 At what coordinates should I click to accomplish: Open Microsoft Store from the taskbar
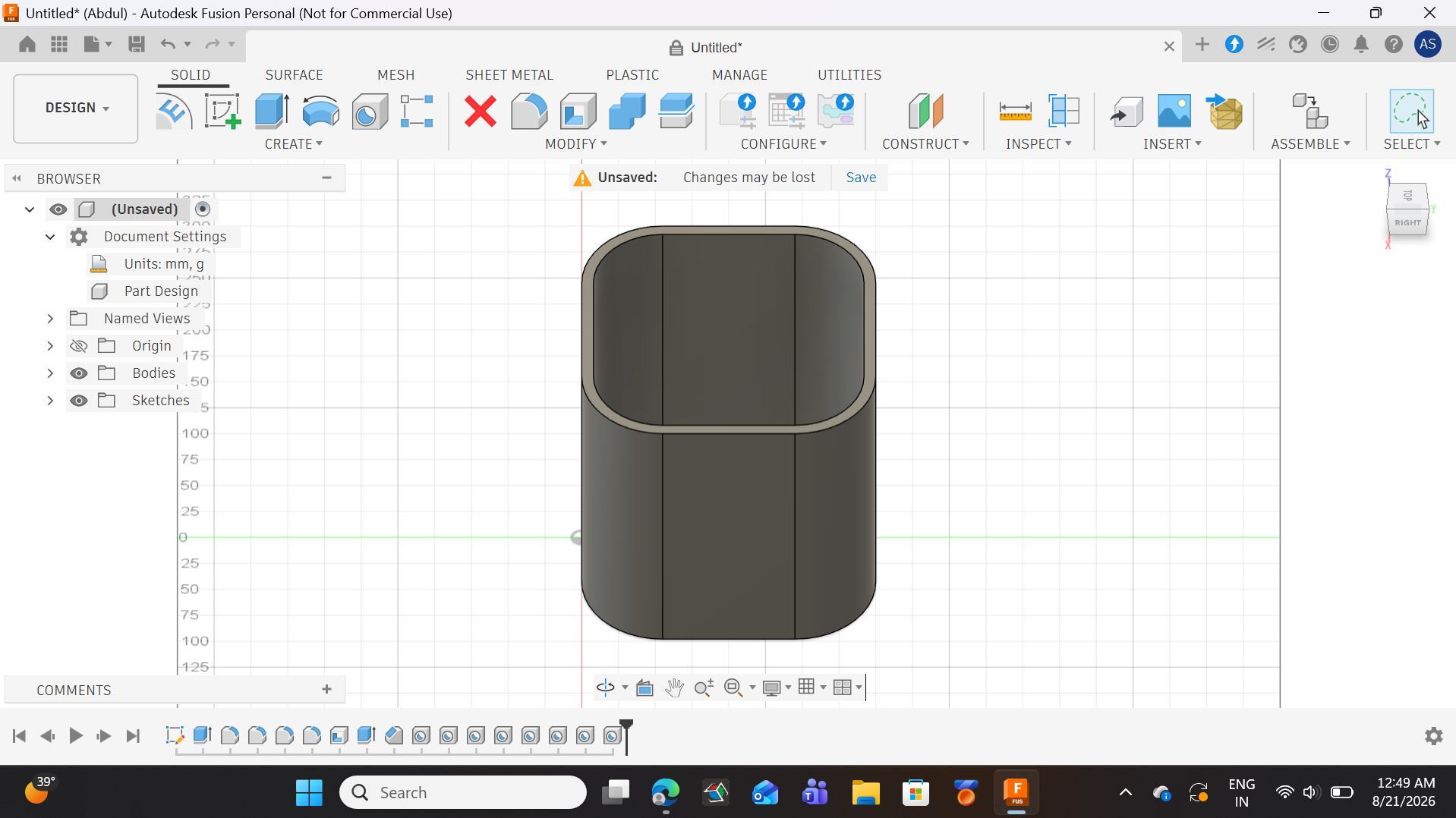pos(916,793)
